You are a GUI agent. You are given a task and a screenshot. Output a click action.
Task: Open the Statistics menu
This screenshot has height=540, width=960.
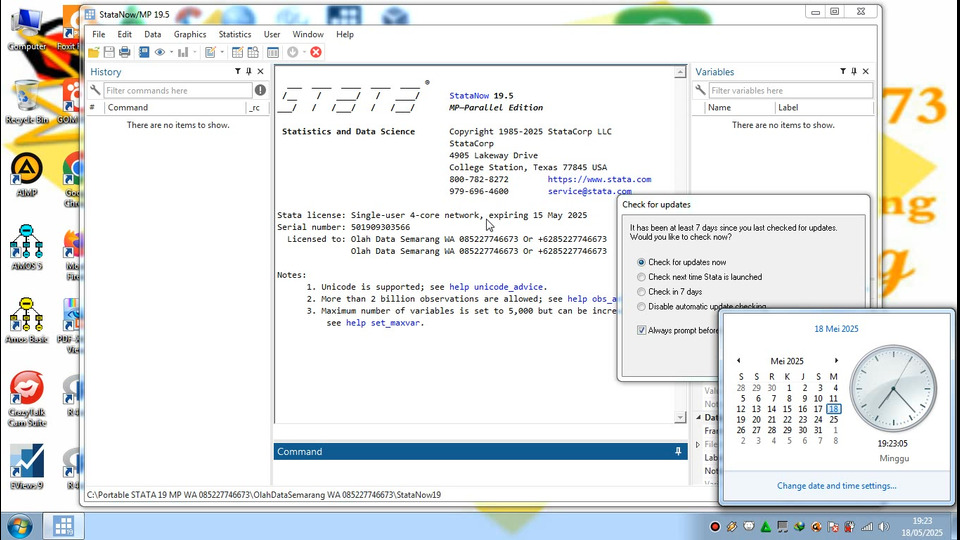[235, 34]
